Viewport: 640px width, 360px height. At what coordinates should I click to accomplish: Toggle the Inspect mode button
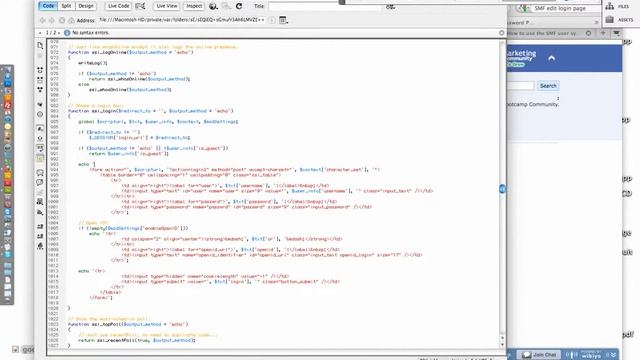pos(193,6)
